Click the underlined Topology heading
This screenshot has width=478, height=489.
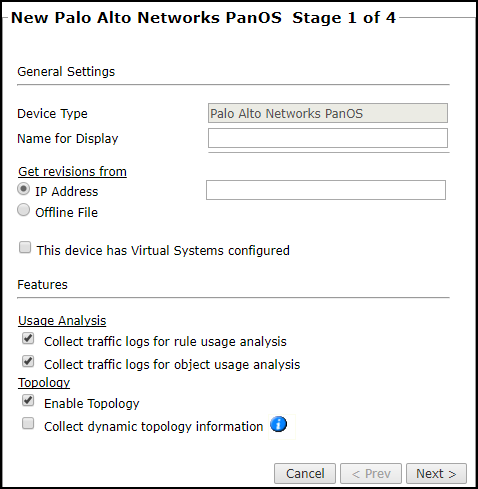[x=44, y=382]
